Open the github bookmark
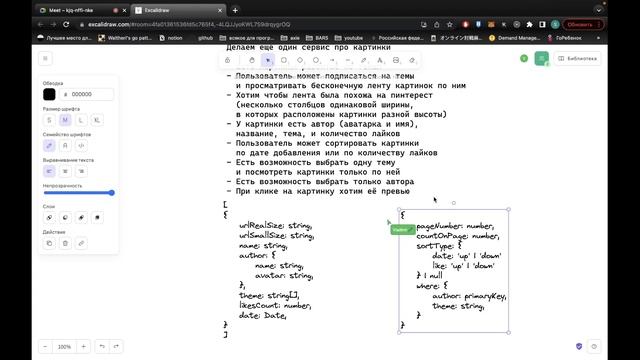 point(205,38)
